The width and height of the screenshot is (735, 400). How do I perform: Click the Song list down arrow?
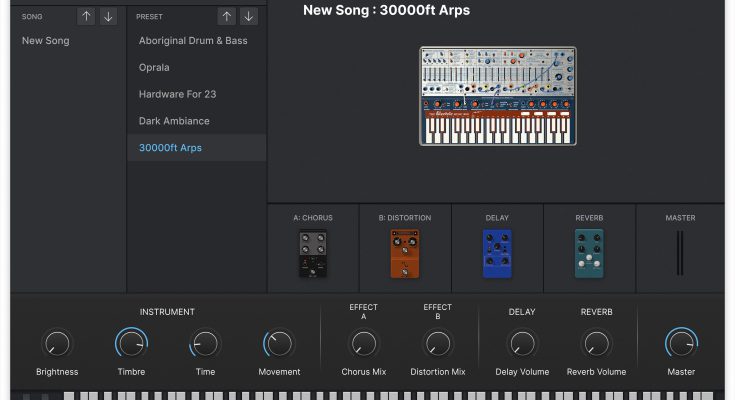[x=108, y=16]
